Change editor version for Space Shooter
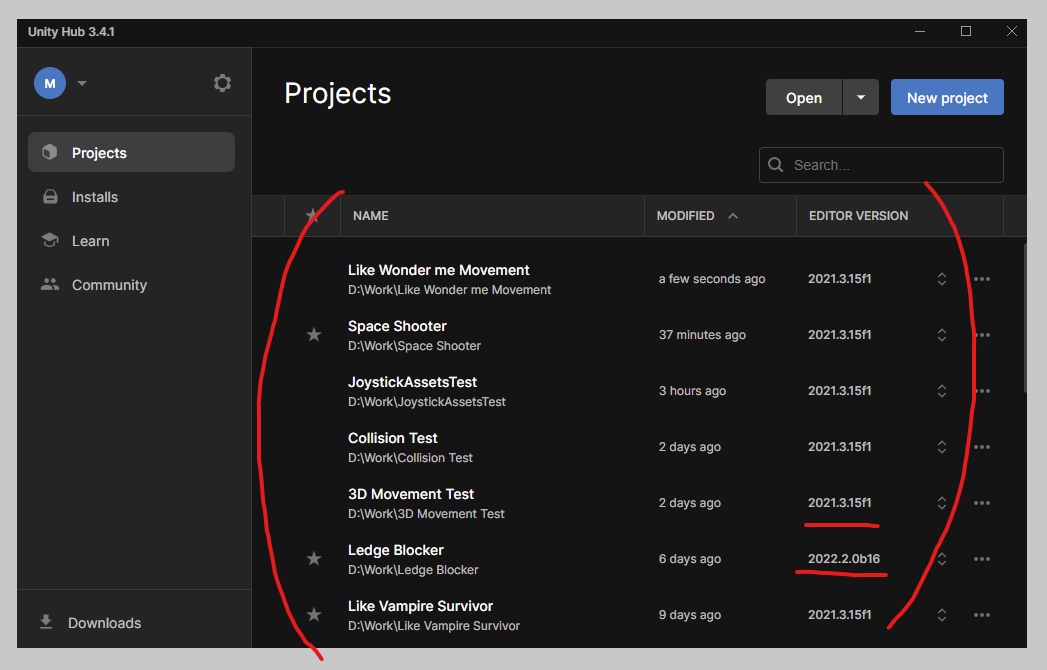This screenshot has height=670, width=1047. click(x=941, y=335)
